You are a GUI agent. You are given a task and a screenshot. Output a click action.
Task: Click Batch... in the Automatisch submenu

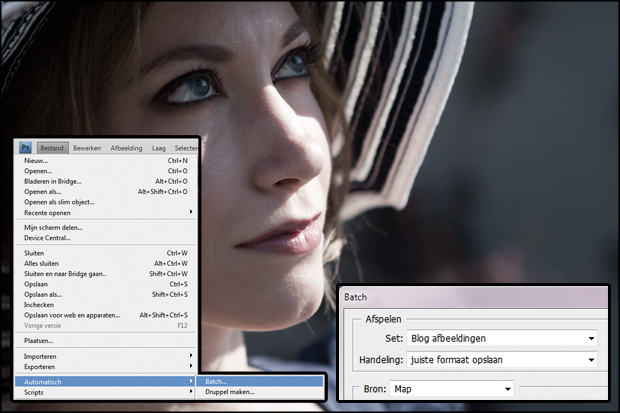tap(216, 381)
